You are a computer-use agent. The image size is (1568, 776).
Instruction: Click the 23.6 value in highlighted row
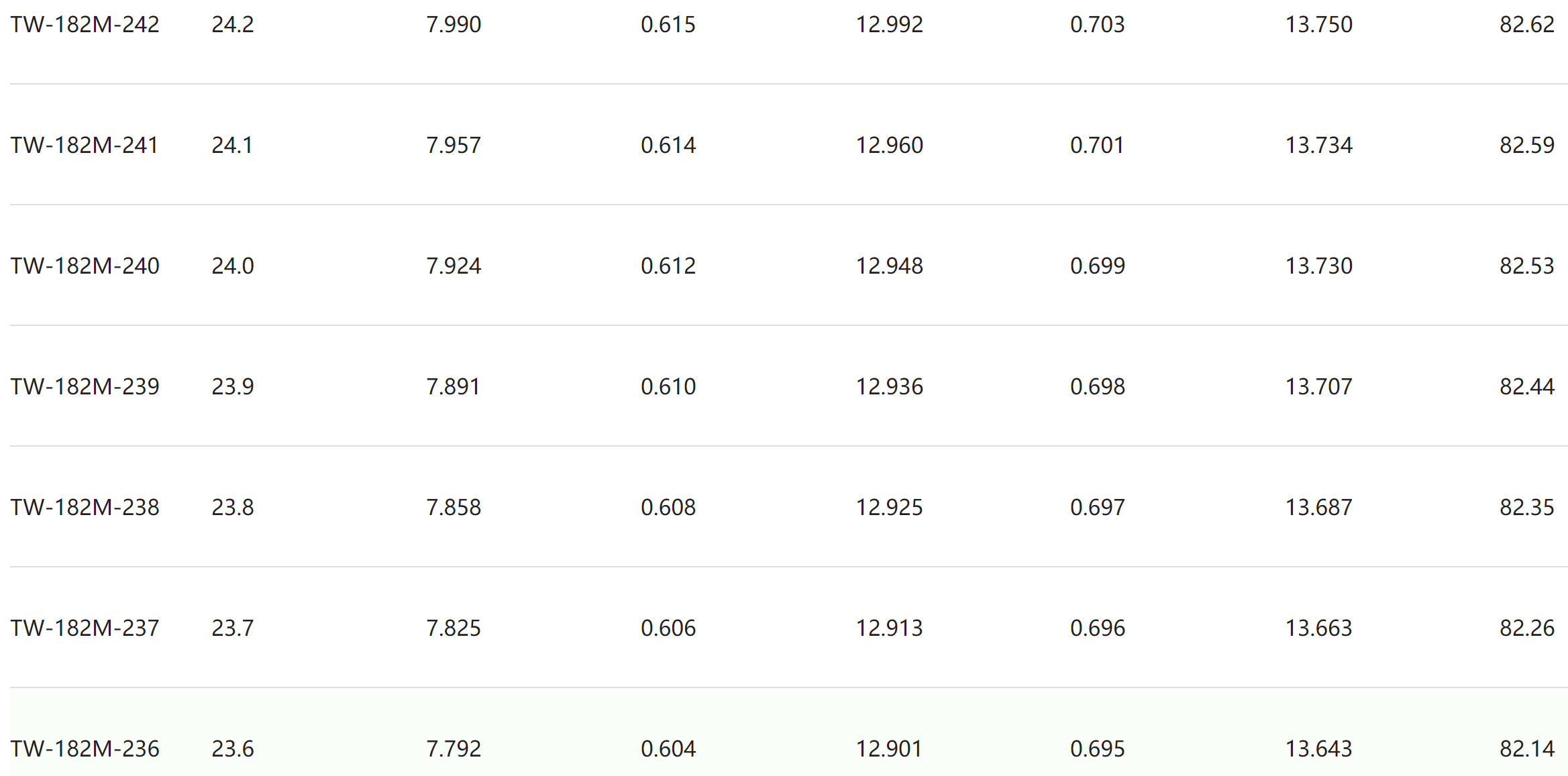tap(233, 749)
